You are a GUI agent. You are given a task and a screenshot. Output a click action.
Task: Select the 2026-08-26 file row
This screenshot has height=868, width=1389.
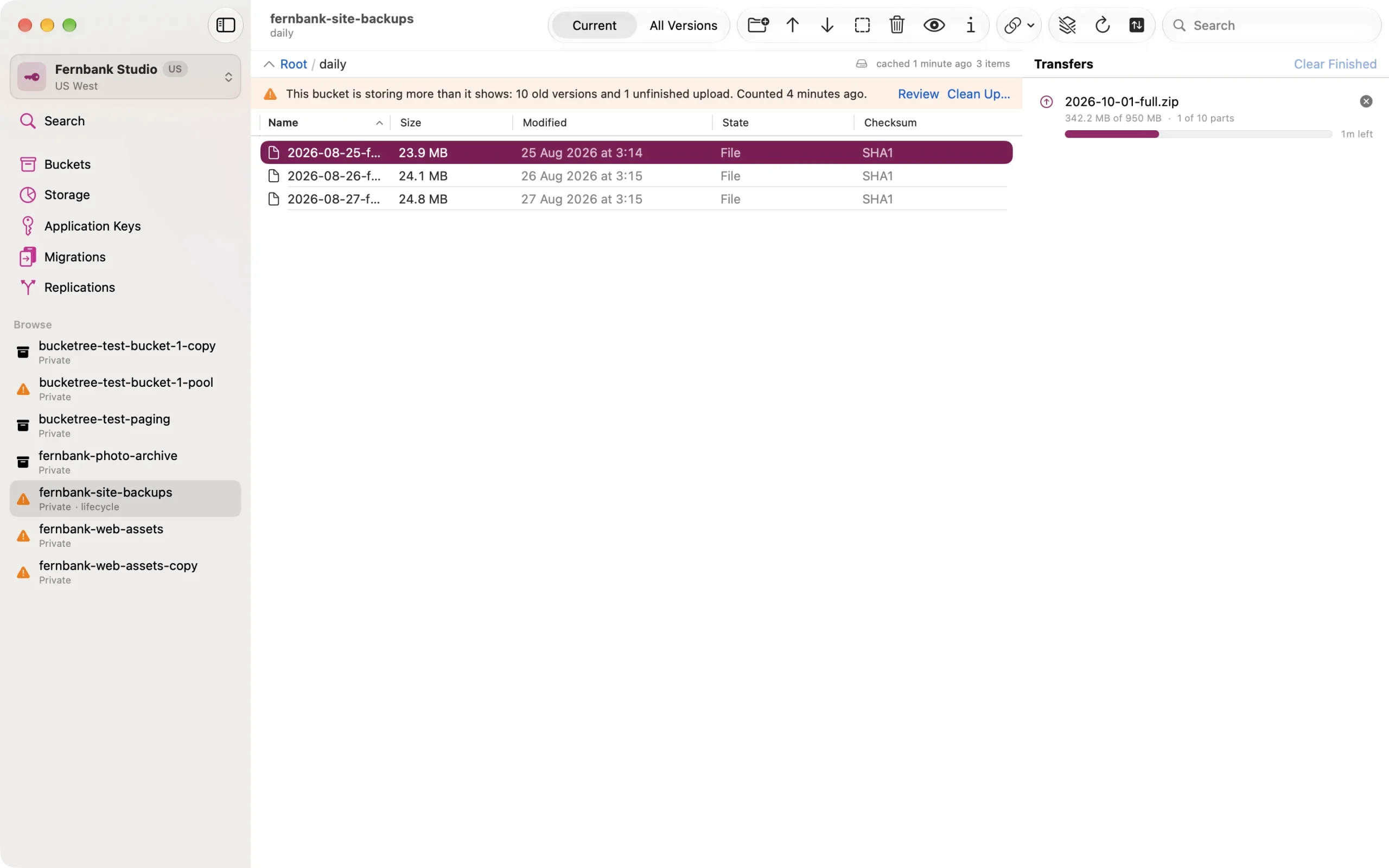coord(636,176)
